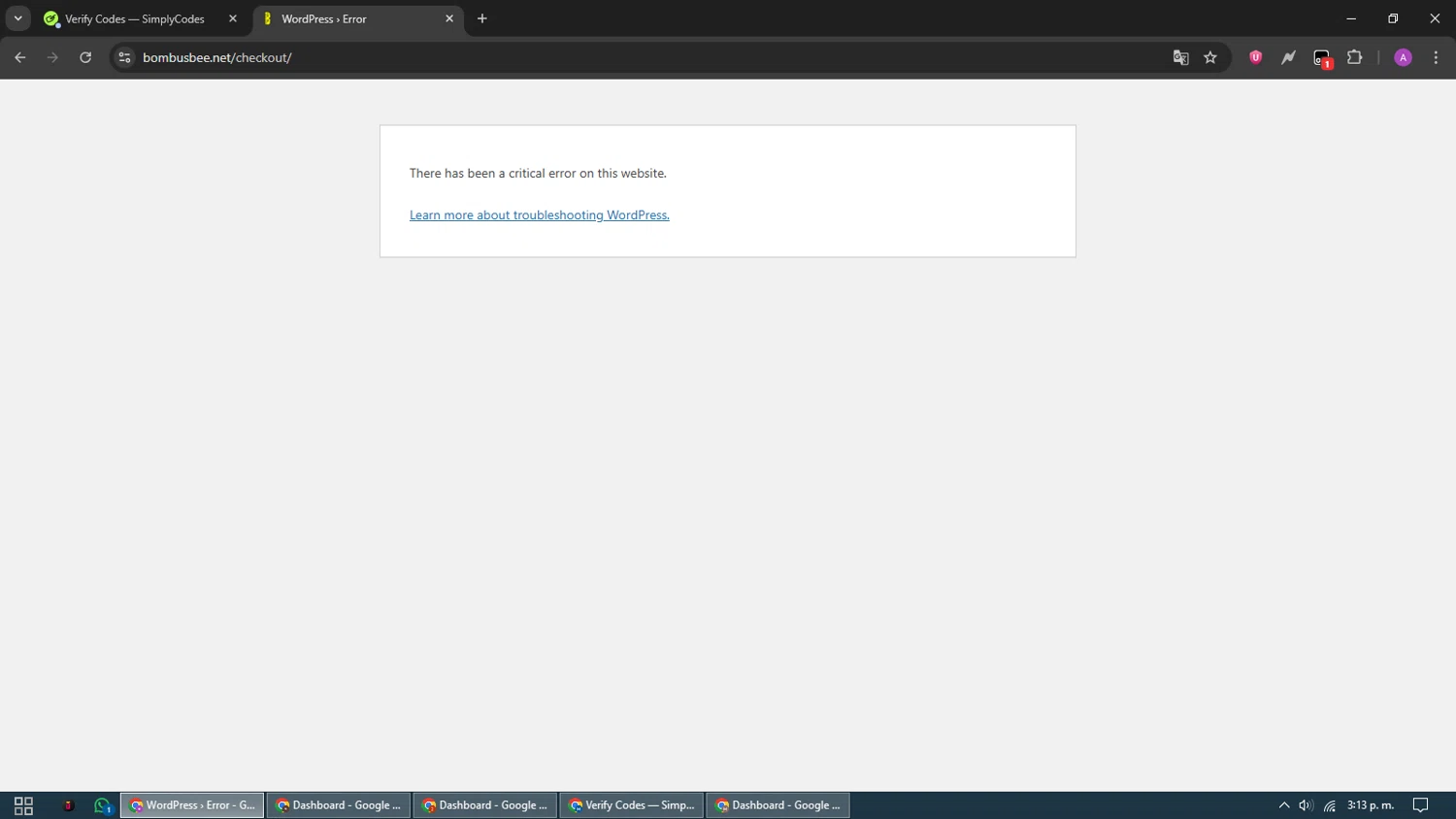
Task: Open the Chrome three-dot menu
Action: 1436,57
